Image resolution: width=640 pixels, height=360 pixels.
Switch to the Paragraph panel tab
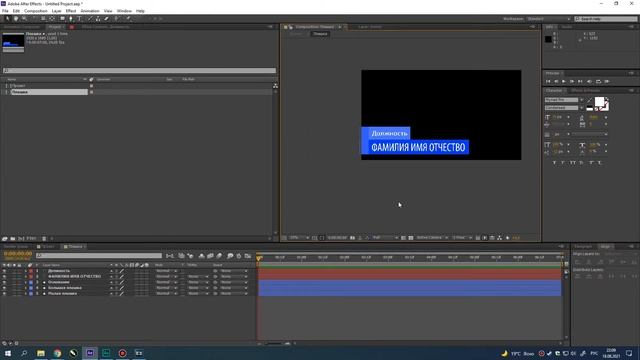[x=583, y=247]
